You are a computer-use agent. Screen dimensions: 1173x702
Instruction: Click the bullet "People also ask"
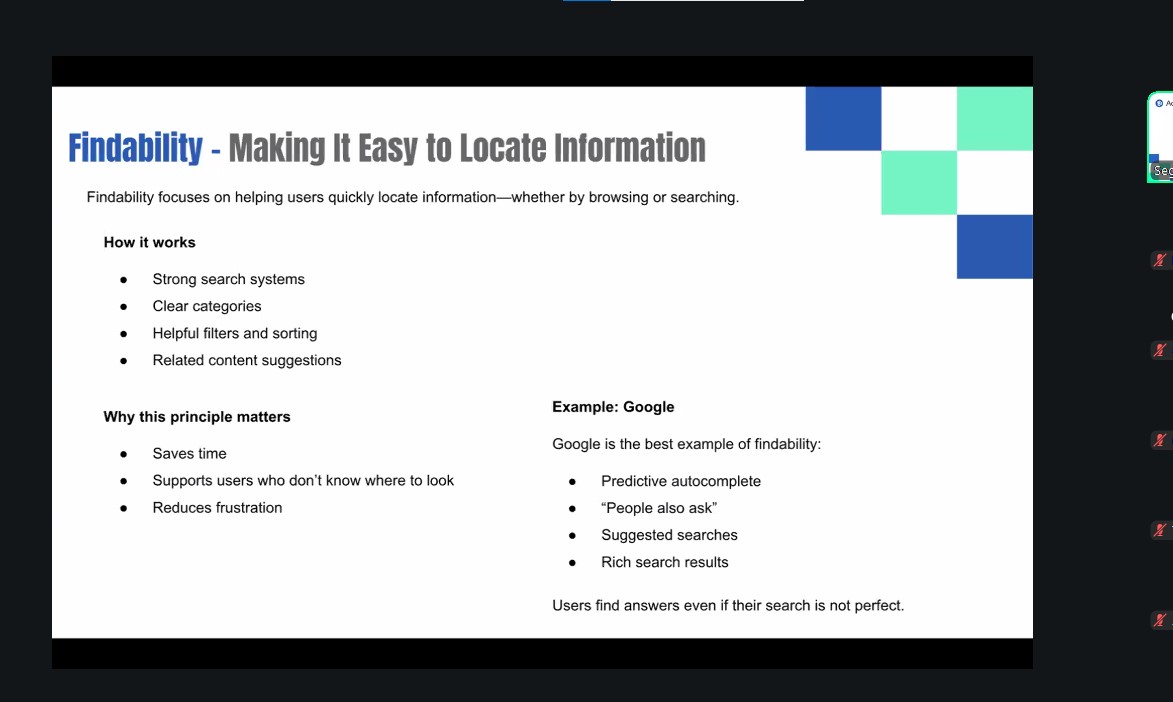click(x=659, y=508)
